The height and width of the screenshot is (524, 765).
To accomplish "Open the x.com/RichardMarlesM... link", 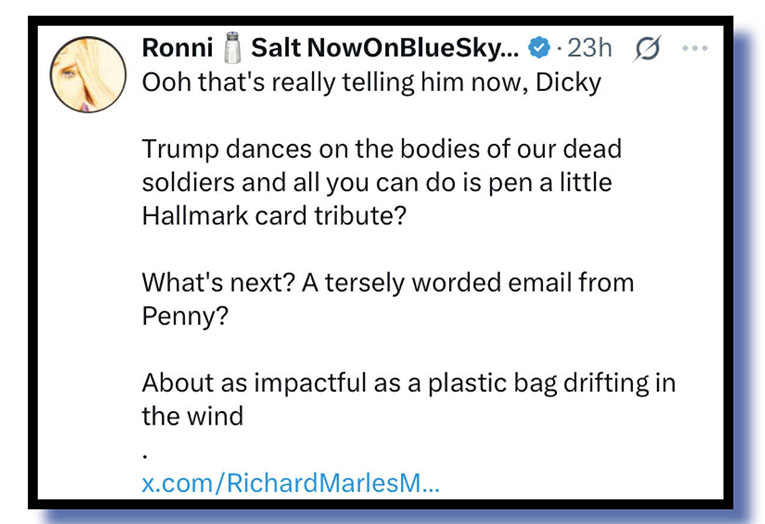I will click(290, 484).
